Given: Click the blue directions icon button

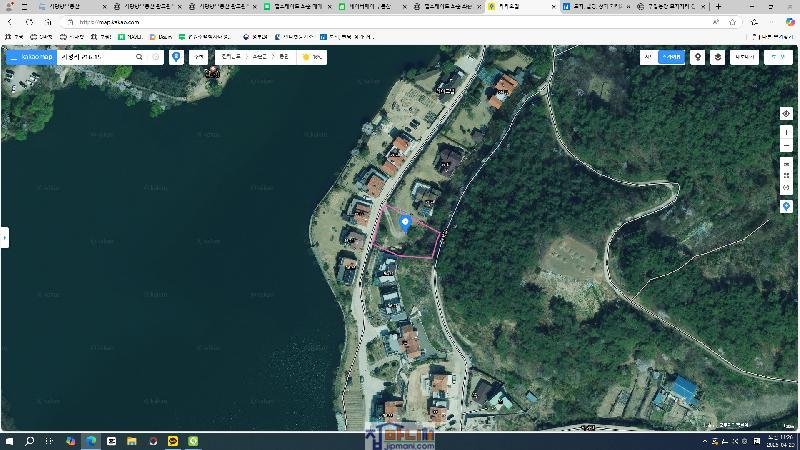Looking at the screenshot, I should [x=176, y=57].
